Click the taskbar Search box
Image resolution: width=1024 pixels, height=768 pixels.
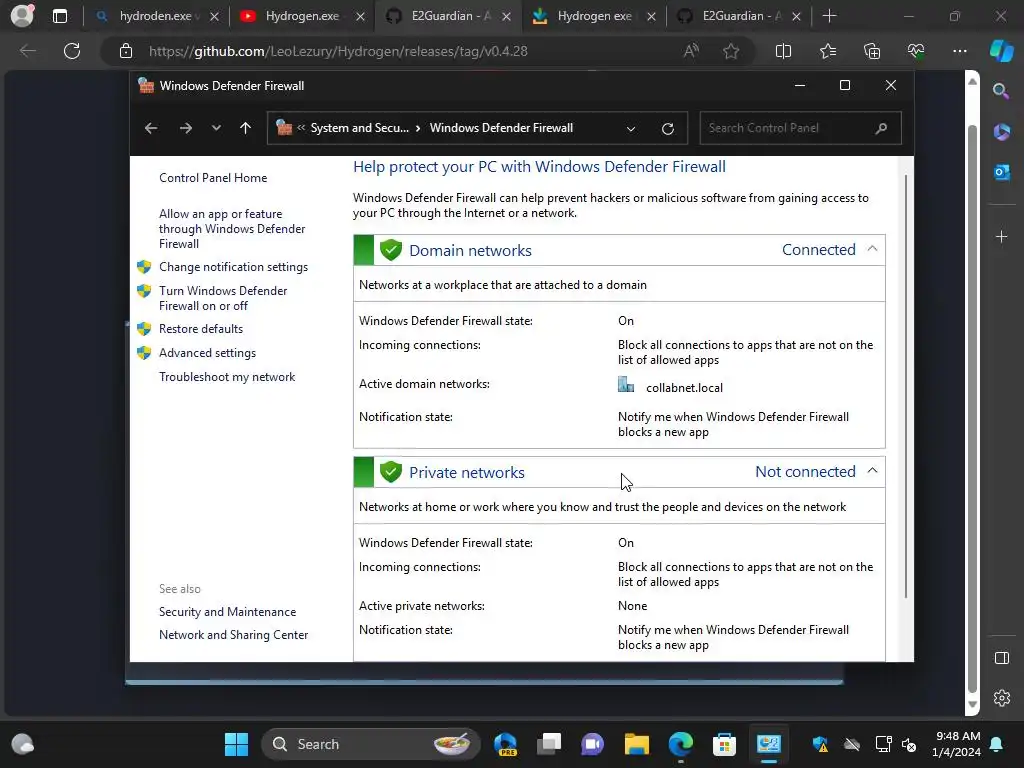point(370,744)
